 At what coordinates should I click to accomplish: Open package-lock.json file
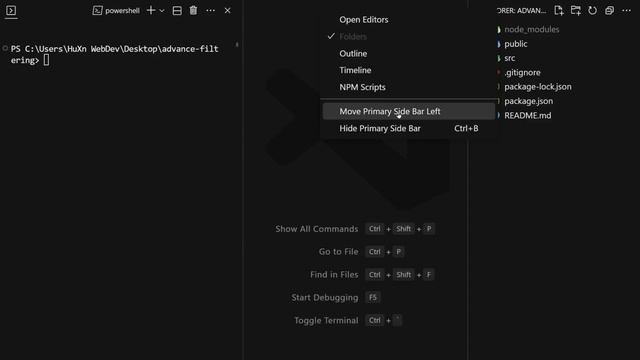point(538,87)
